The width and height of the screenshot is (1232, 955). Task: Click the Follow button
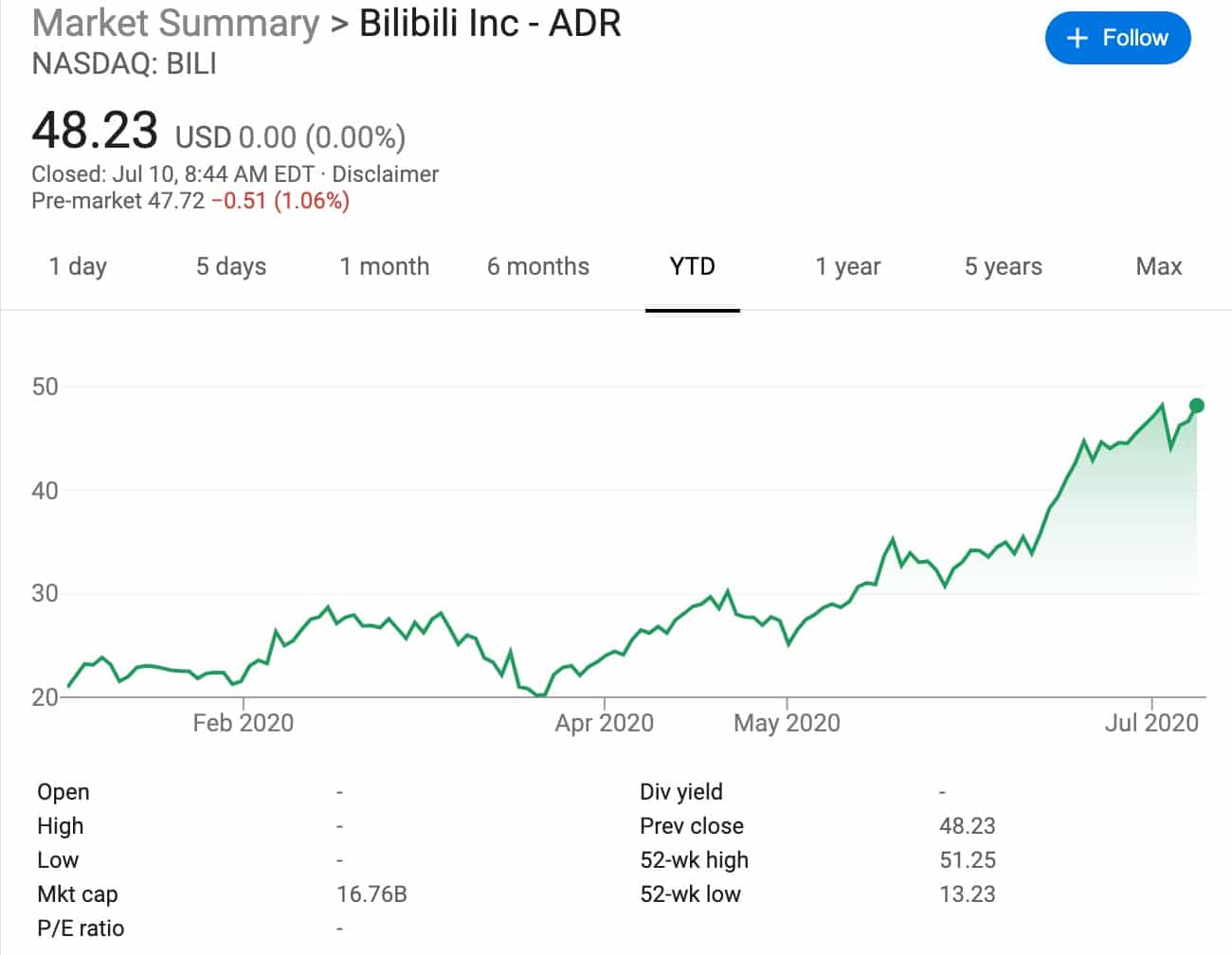tap(1117, 38)
